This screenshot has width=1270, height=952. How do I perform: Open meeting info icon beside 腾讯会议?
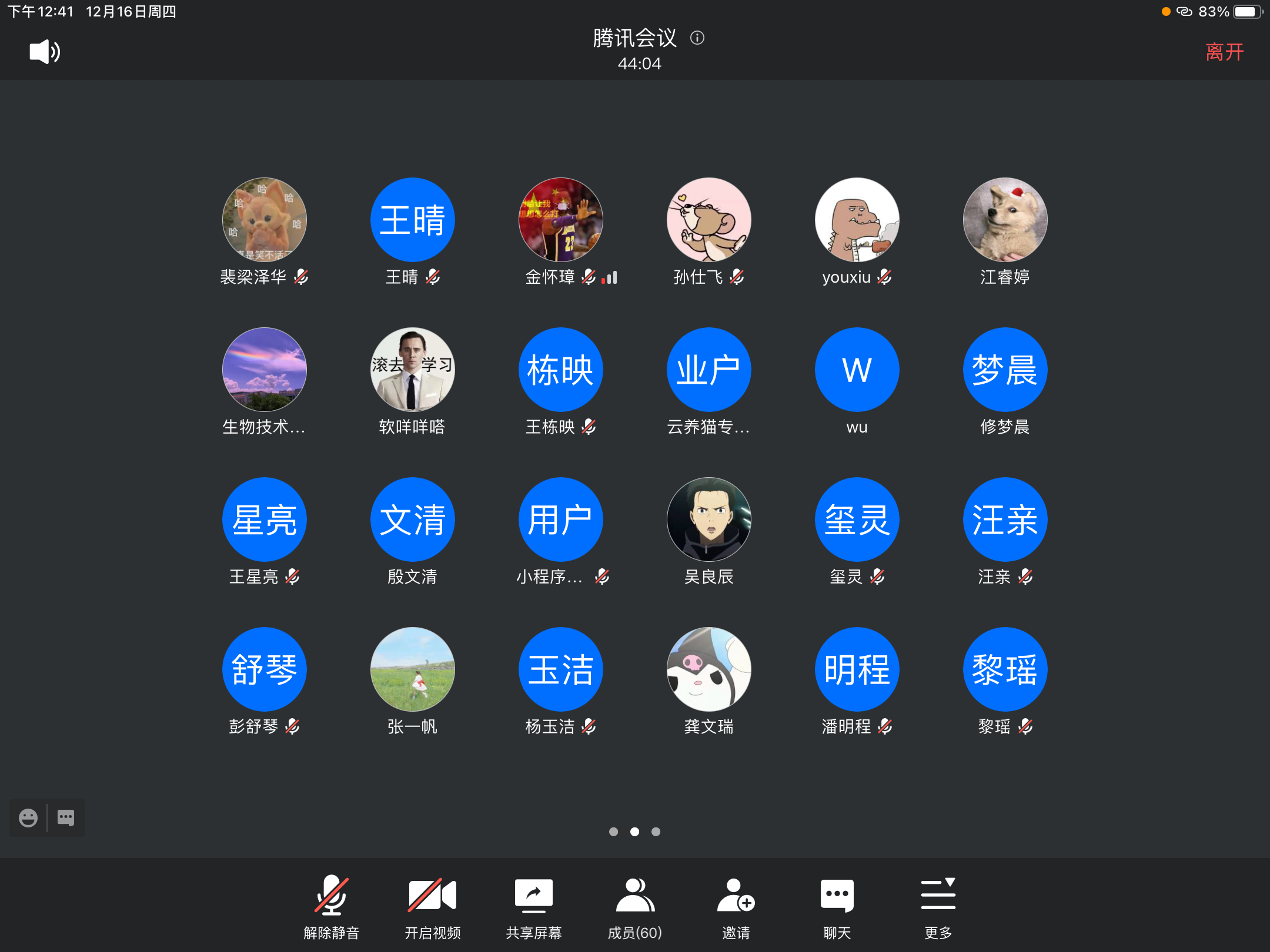coord(697,38)
